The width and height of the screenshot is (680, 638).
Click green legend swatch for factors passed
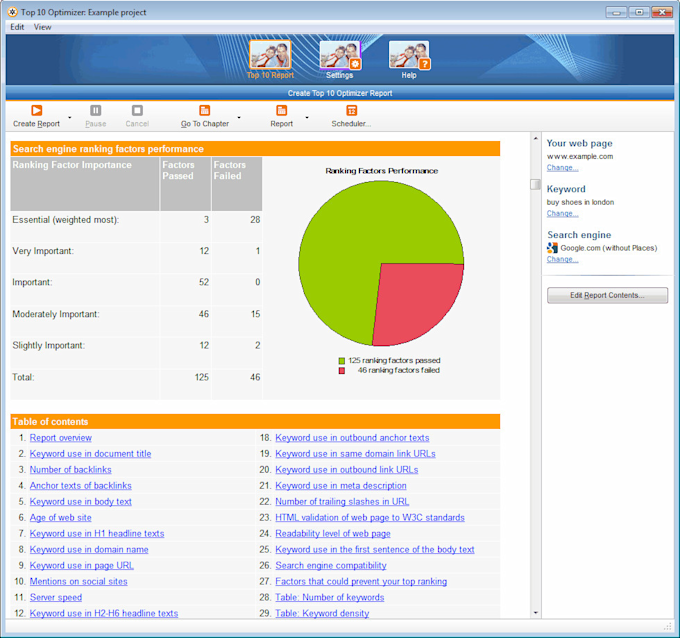342,361
